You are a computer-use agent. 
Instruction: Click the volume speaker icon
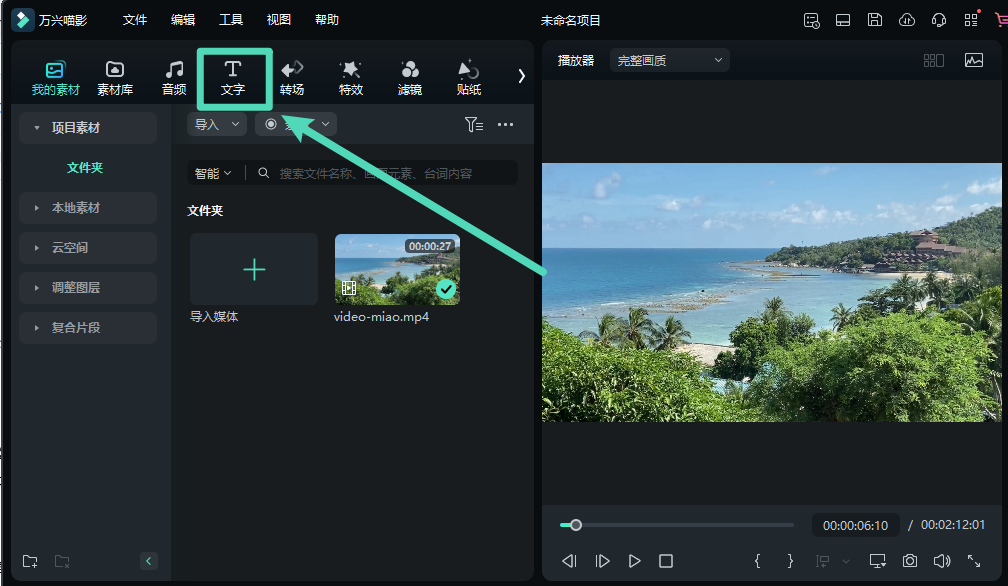click(942, 561)
